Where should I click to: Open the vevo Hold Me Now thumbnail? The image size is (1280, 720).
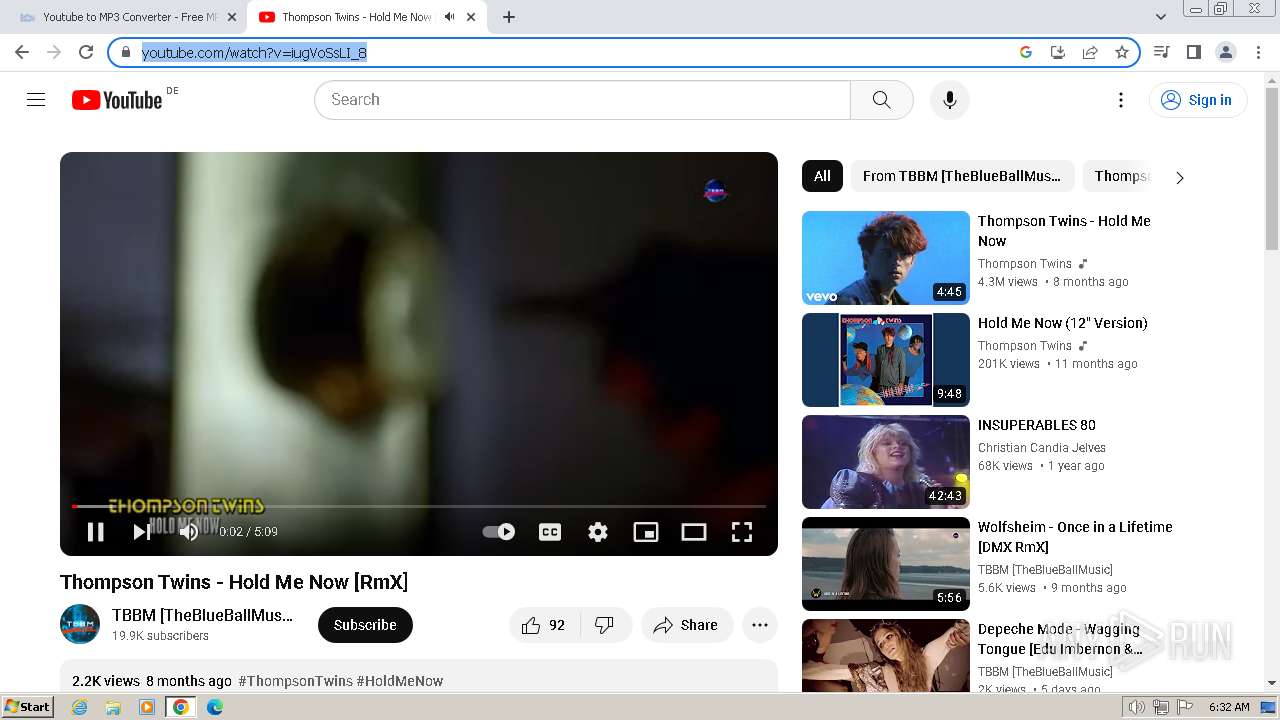click(x=886, y=258)
